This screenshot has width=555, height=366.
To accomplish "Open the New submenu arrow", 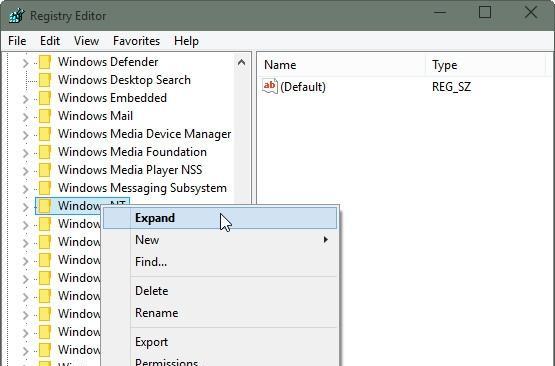I will (326, 240).
